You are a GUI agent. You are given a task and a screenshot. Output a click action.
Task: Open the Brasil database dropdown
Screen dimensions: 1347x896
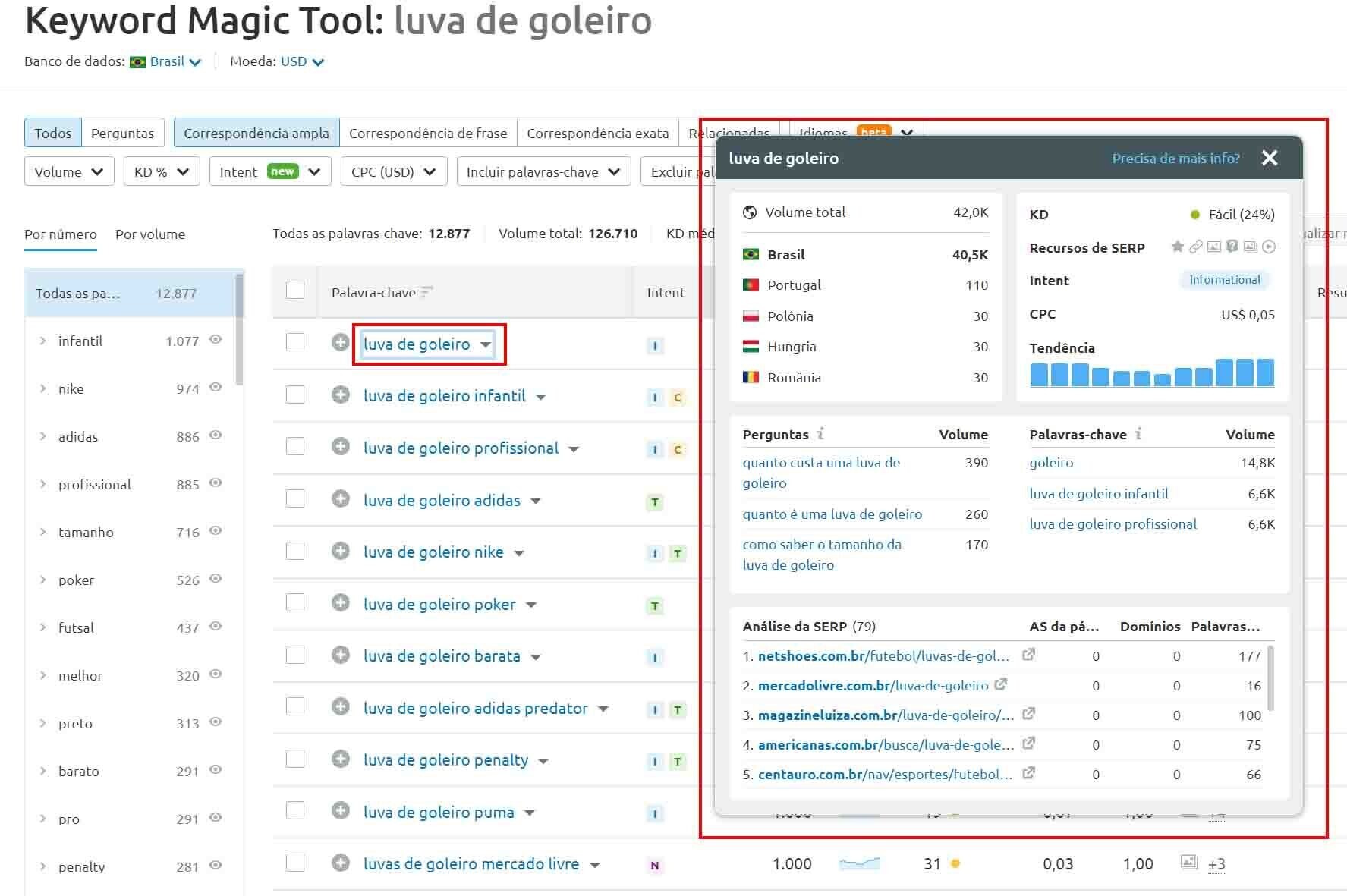coord(165,61)
